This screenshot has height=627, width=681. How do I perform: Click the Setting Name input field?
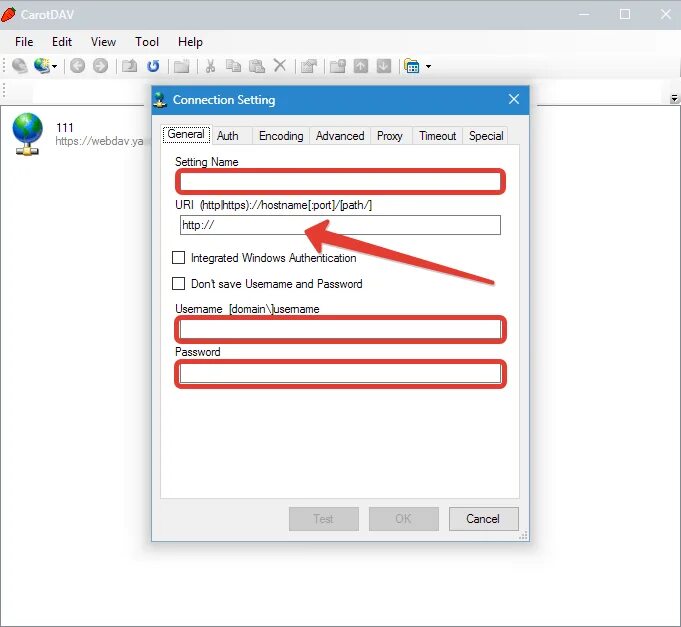click(x=340, y=182)
